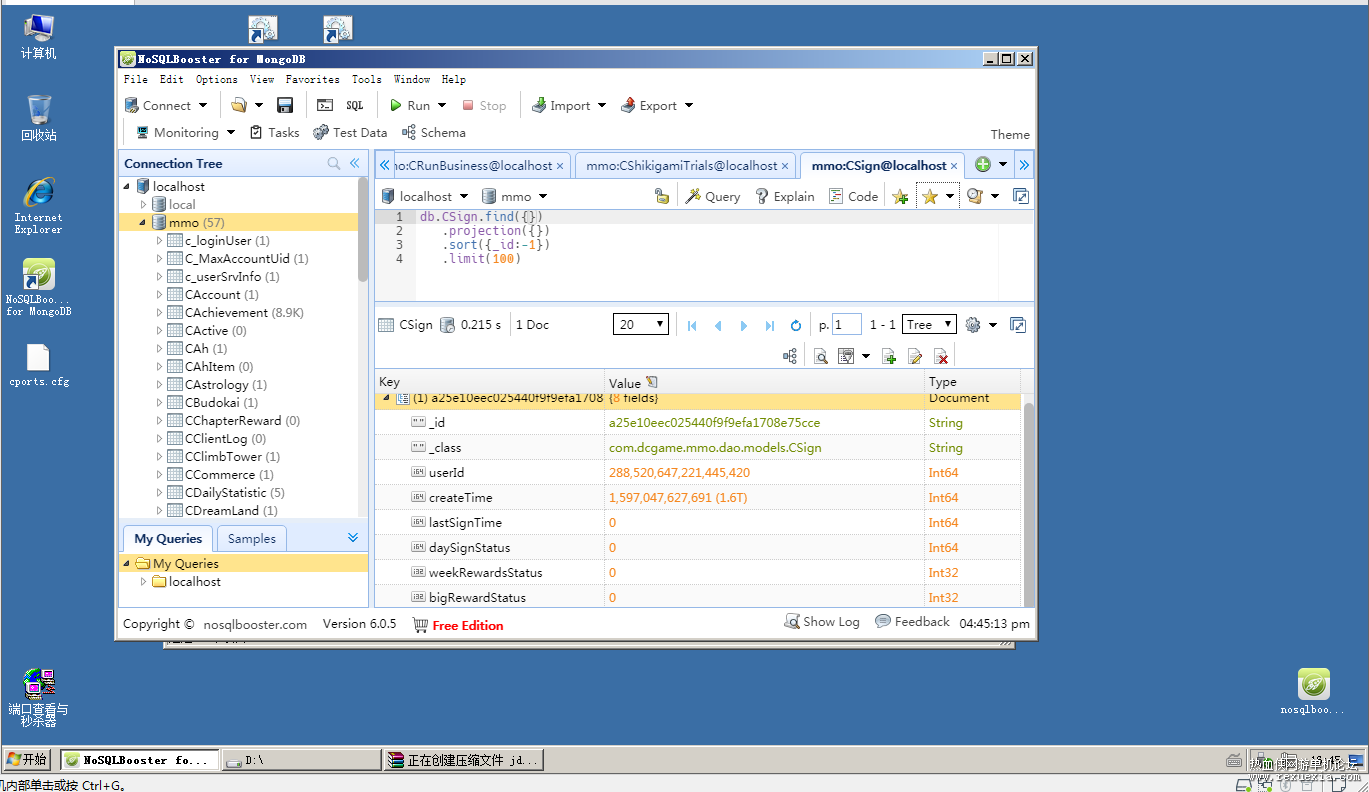Click the query history clock icon
Screen dimensions: 1369x792
(x=974, y=196)
